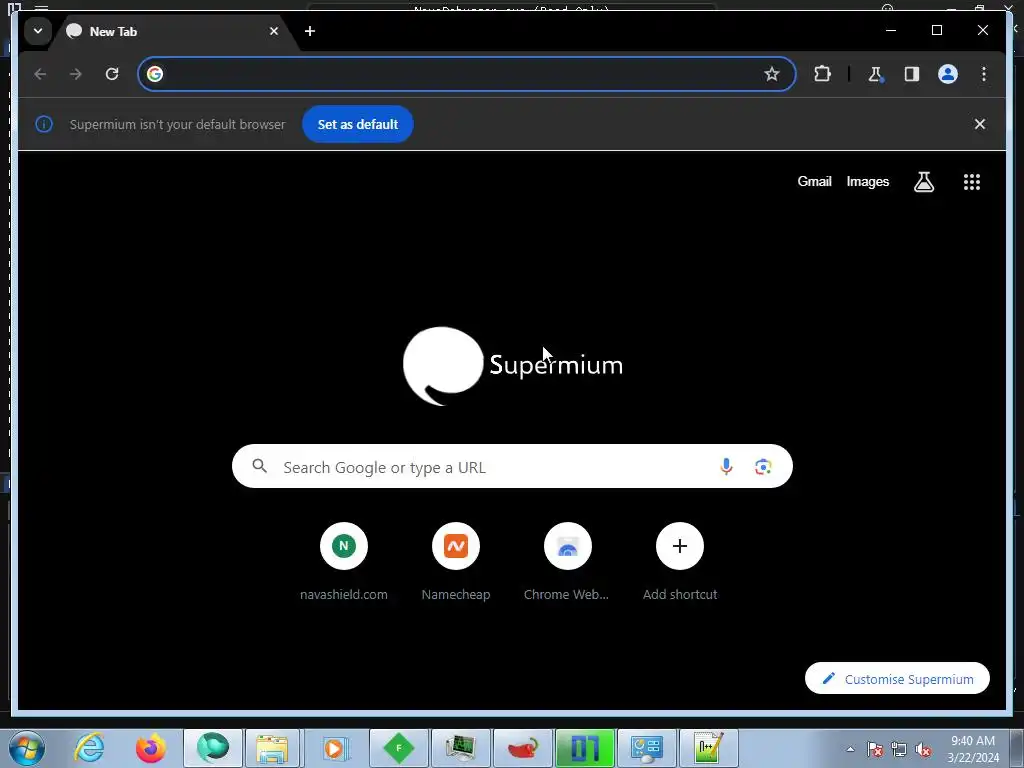Screen dimensions: 1024x768
Task: Dismiss the default browser infobar
Action: click(x=980, y=124)
